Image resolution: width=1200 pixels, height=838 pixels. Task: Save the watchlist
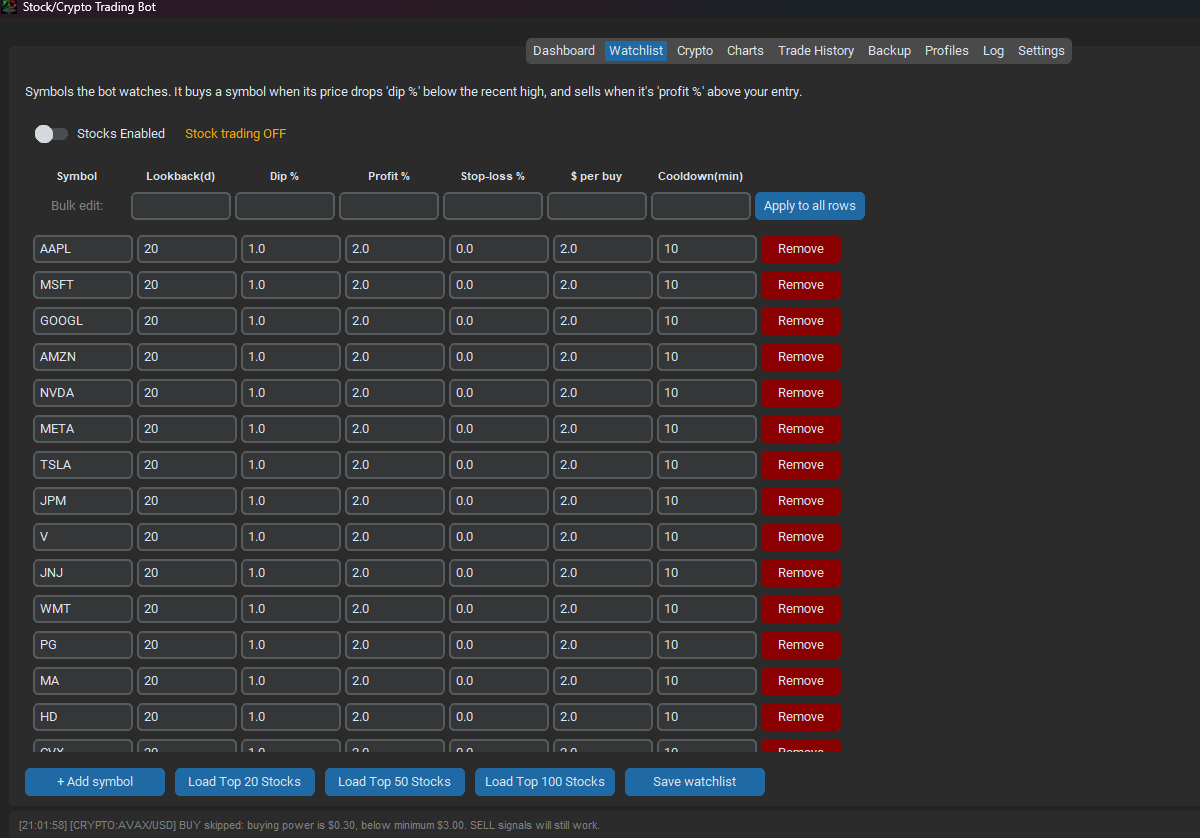695,782
